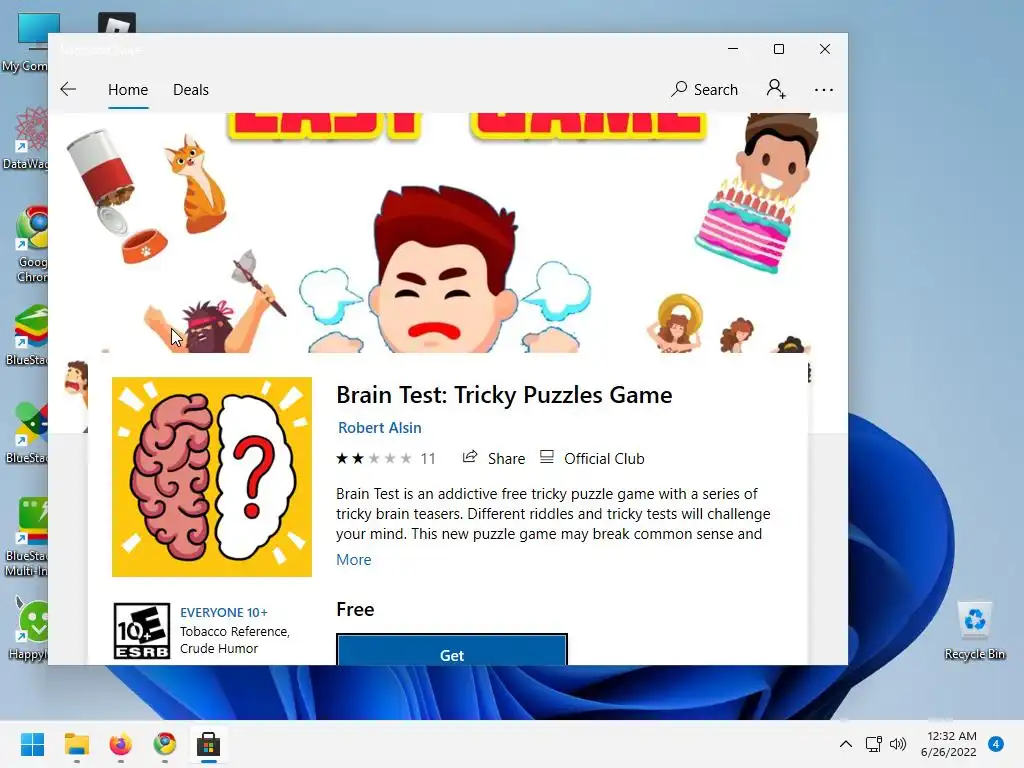The height and width of the screenshot is (768, 1024).
Task: Click the Brain Test app icon
Action: tap(212, 477)
